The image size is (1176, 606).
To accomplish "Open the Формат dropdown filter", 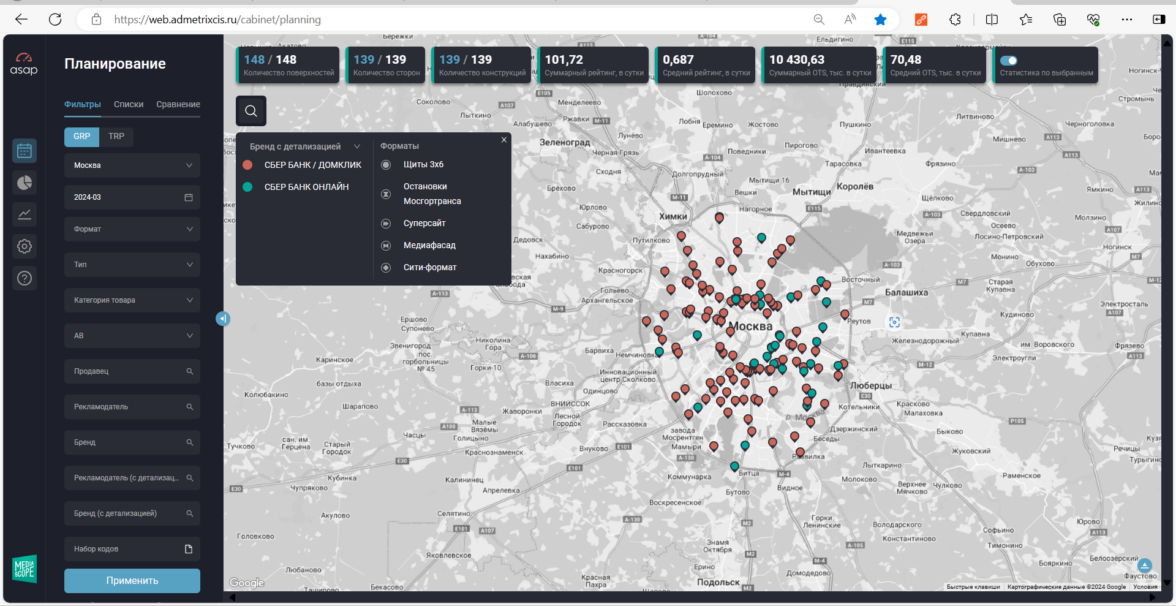I will (x=132, y=229).
